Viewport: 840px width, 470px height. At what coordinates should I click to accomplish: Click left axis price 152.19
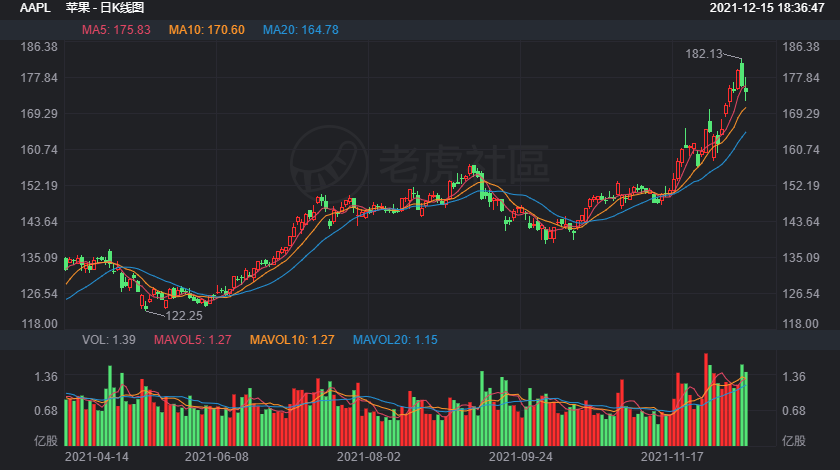click(x=39, y=186)
